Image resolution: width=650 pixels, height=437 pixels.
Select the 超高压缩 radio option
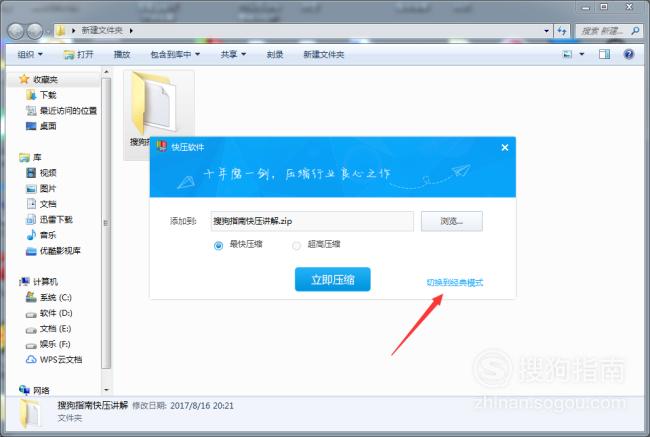point(296,245)
